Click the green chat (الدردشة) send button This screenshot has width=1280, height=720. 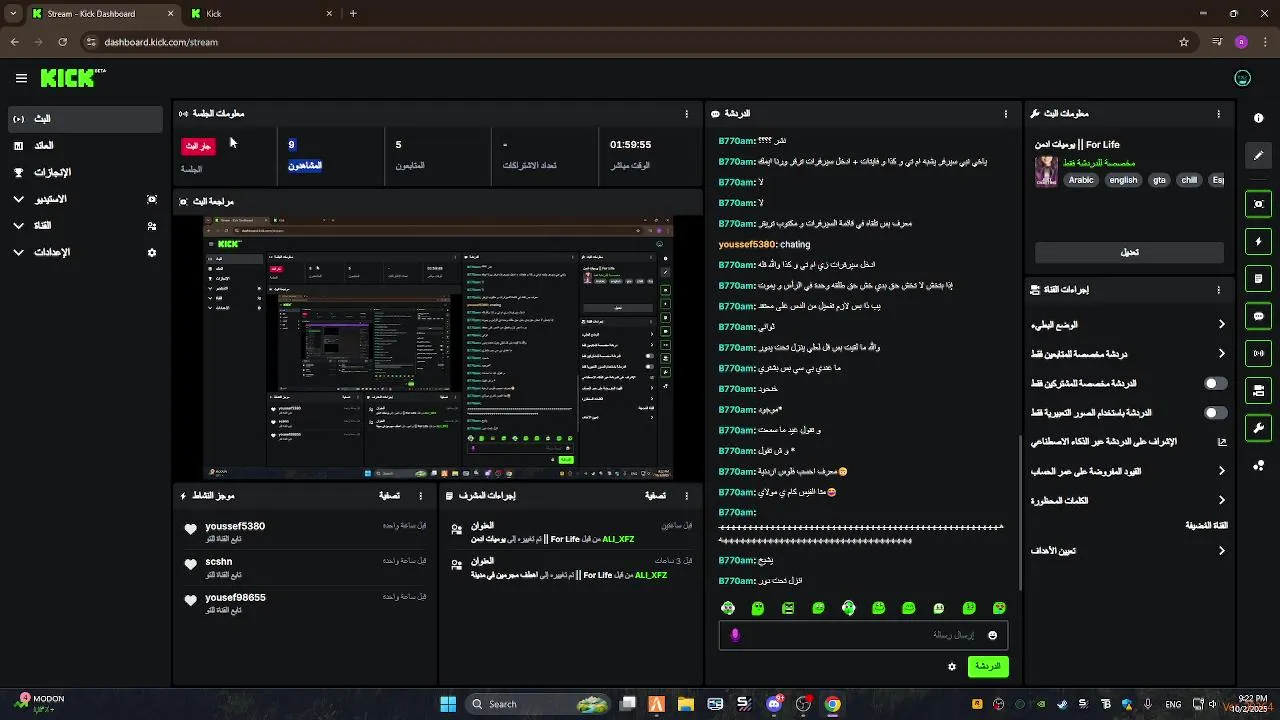(x=988, y=667)
